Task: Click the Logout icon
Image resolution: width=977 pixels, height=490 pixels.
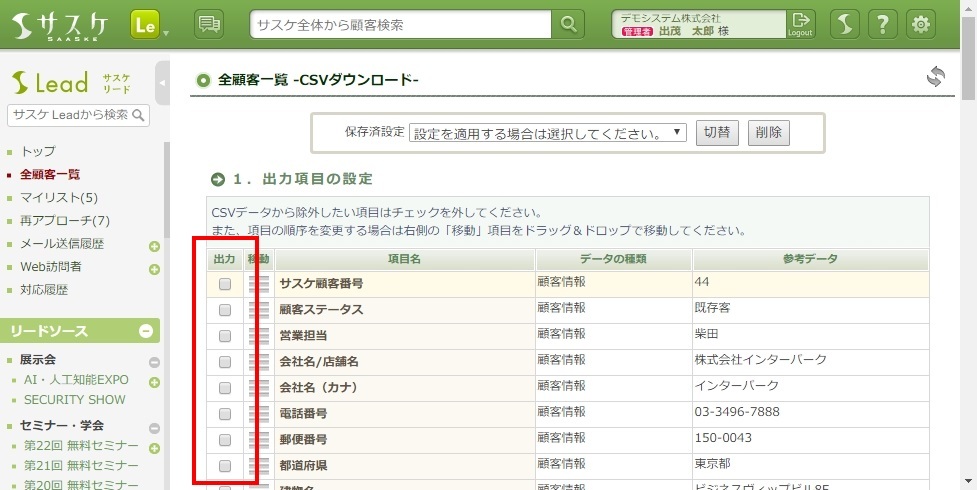Action: (800, 24)
